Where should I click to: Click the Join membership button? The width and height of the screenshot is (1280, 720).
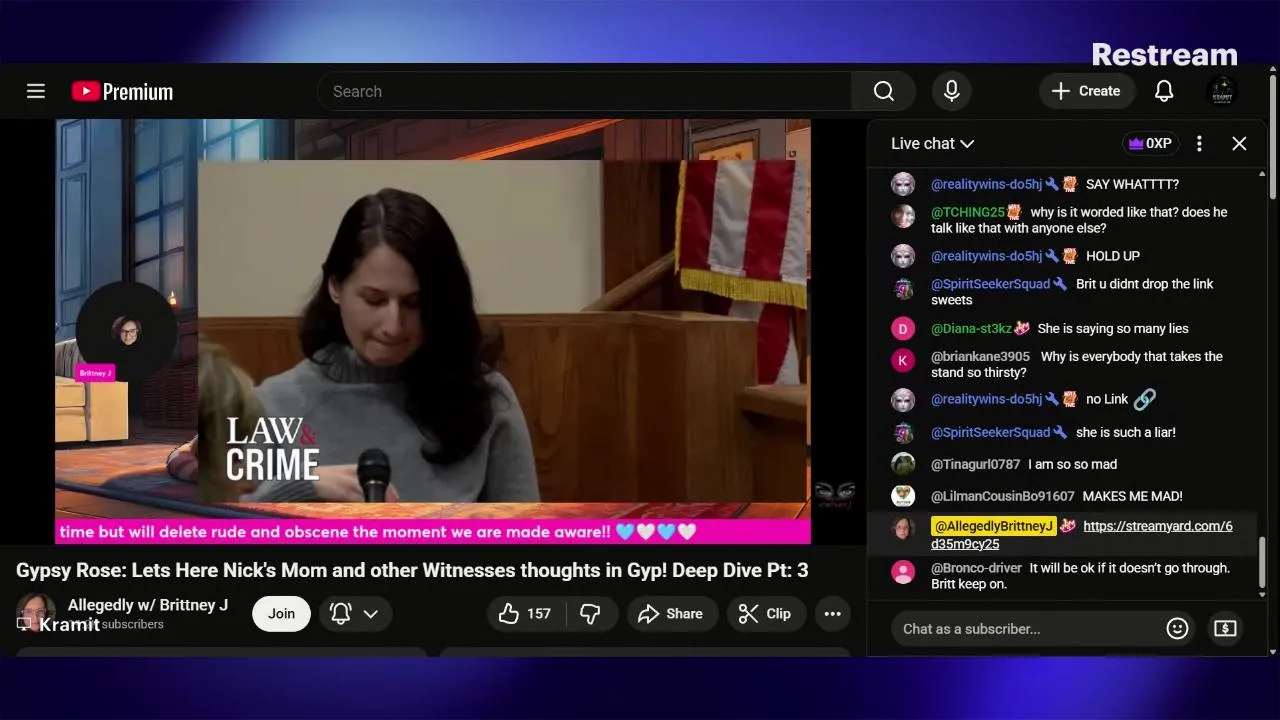tap(281, 614)
